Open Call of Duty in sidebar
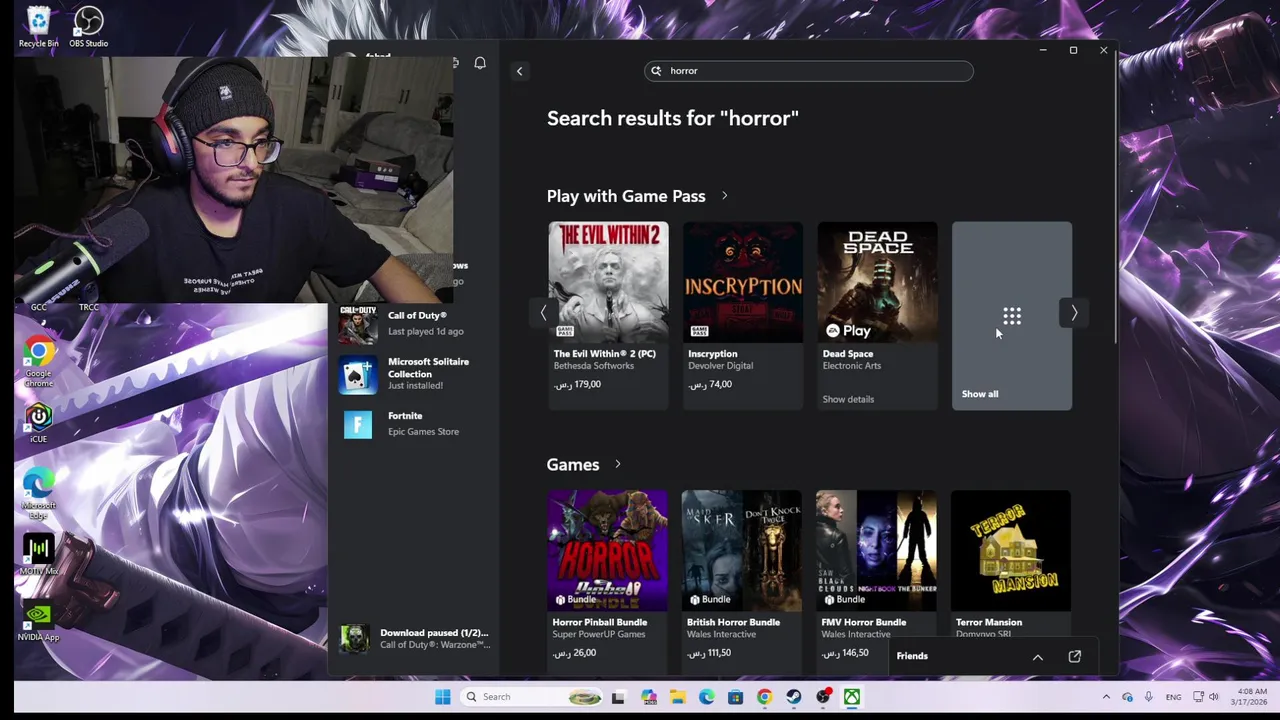 point(415,323)
